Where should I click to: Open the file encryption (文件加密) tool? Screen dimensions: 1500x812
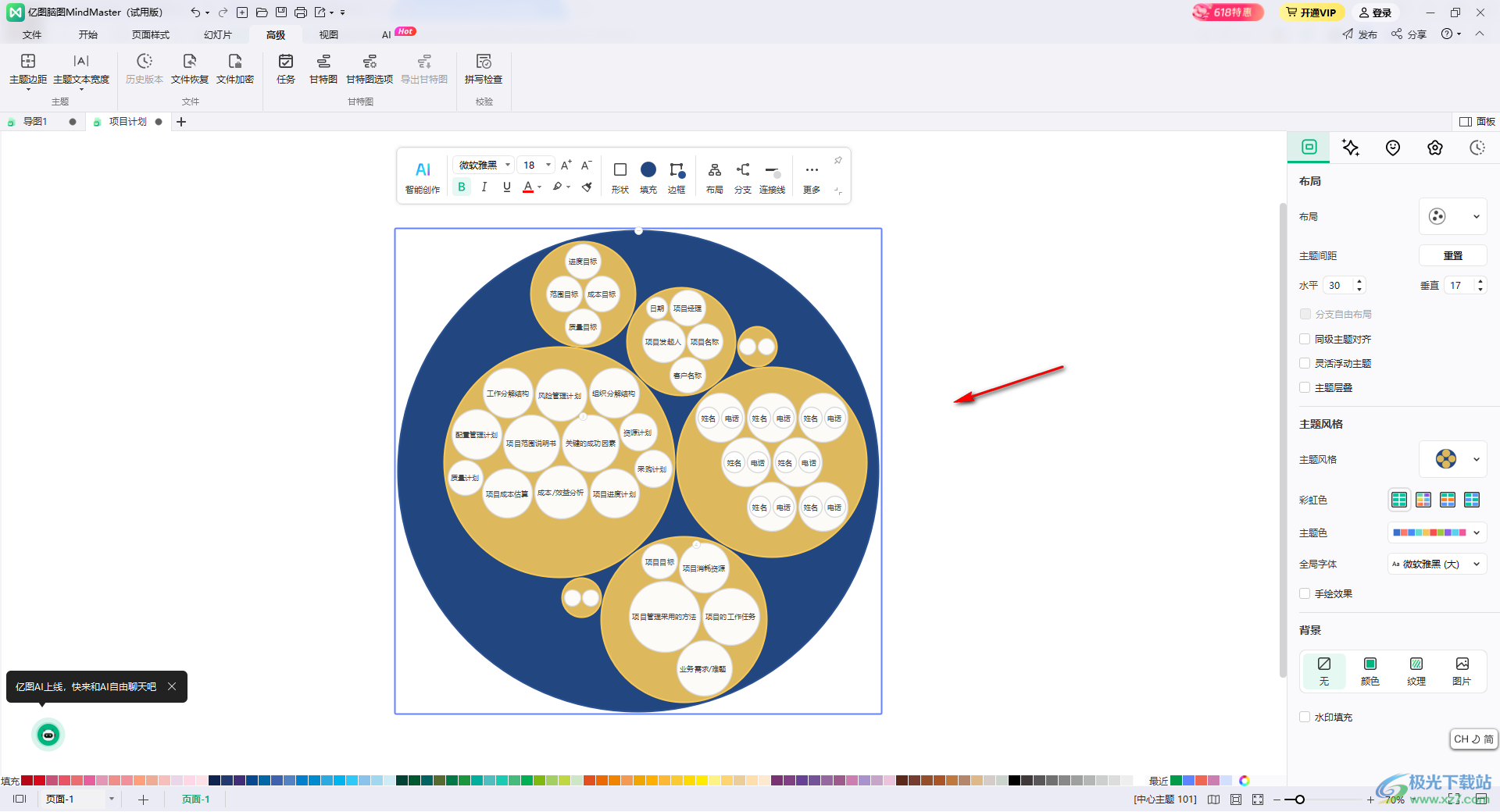[x=234, y=69]
